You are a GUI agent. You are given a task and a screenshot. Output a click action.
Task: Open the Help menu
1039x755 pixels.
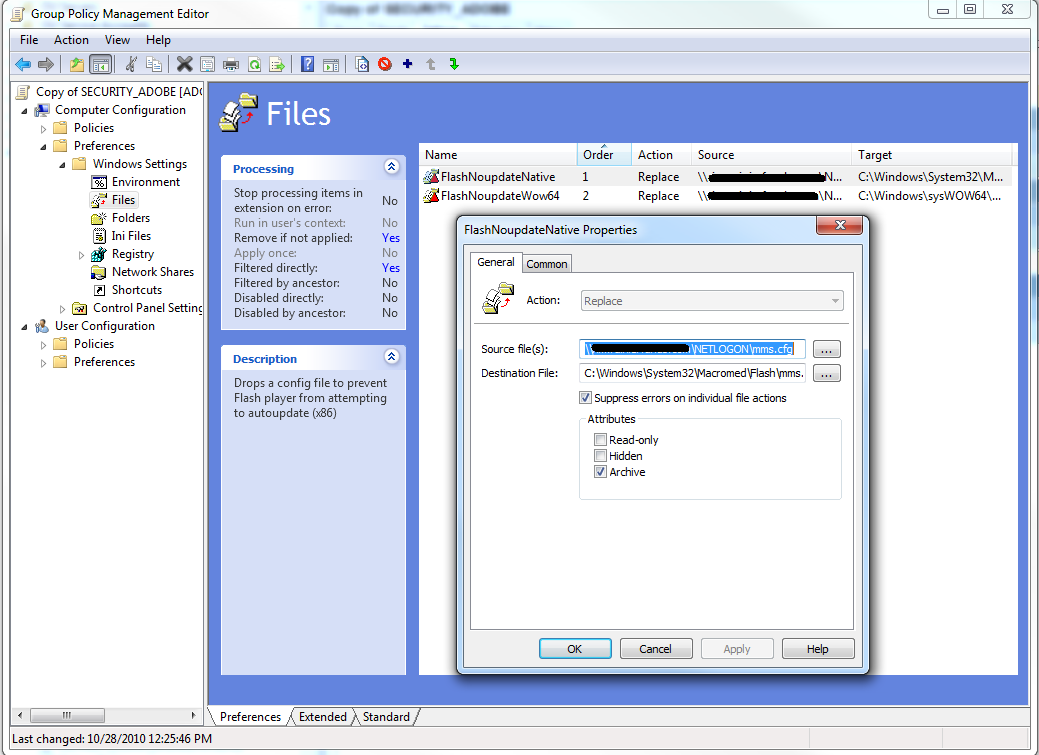click(x=158, y=40)
